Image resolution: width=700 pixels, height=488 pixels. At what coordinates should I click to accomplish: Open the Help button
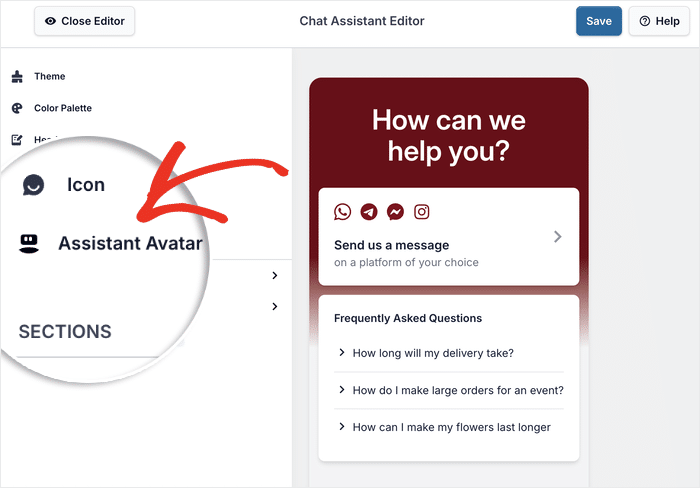pos(659,21)
